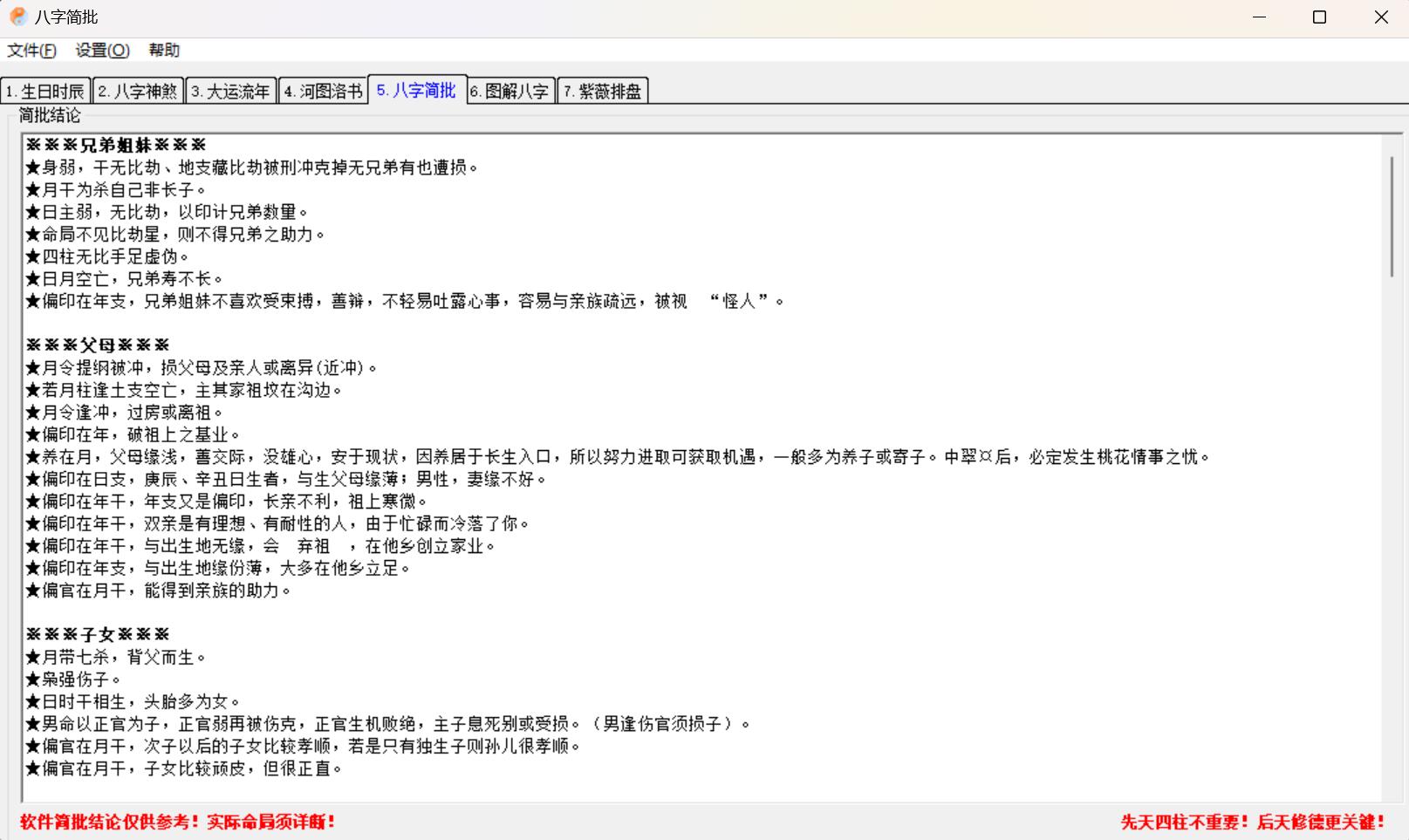1409x840 pixels.
Task: Click the line 日时干相生，头胎多为女
Action: (x=133, y=701)
